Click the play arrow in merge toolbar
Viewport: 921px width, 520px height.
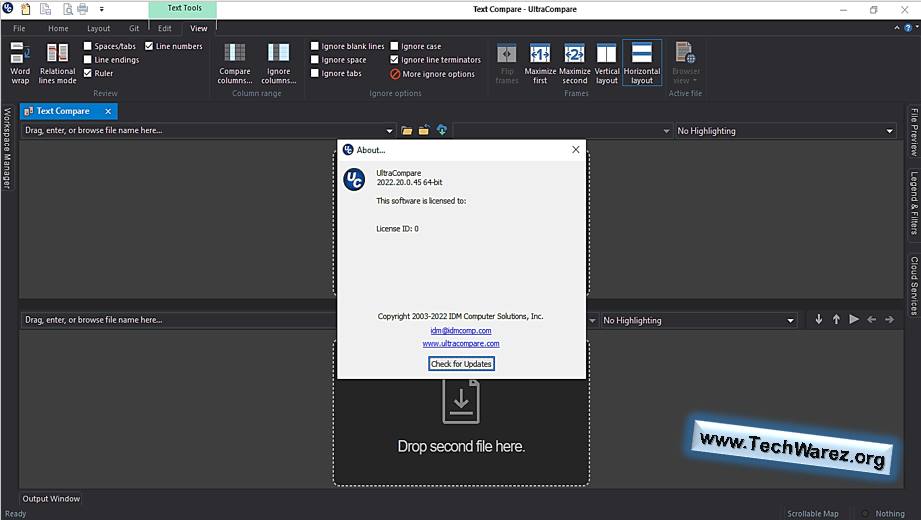click(x=854, y=320)
